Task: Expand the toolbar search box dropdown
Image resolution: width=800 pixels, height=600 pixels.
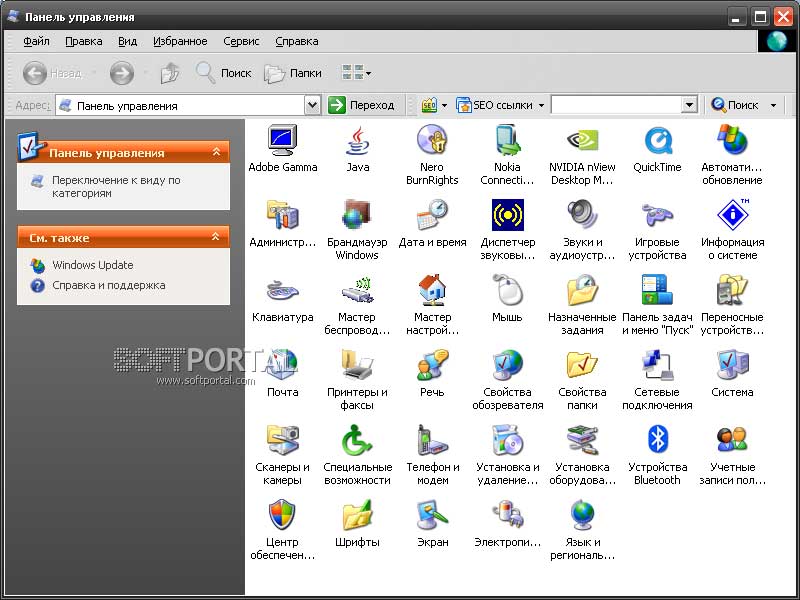Action: [689, 105]
